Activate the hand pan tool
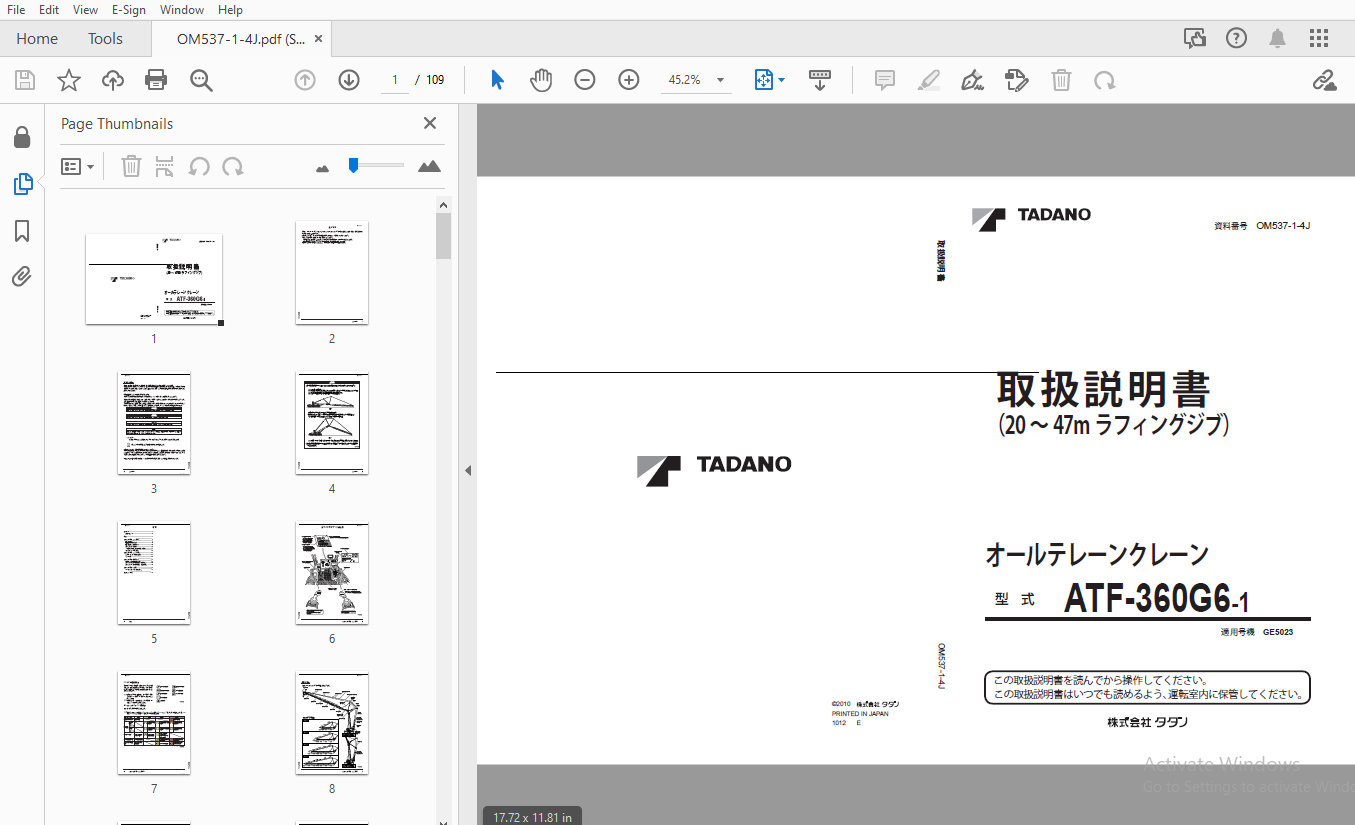This screenshot has height=825, width=1355. (x=541, y=80)
